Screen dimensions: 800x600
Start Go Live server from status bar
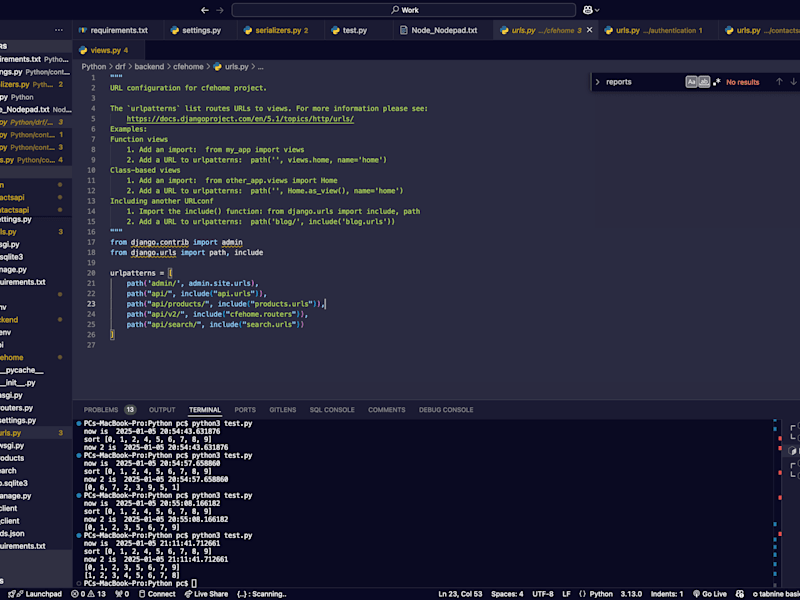coord(709,594)
